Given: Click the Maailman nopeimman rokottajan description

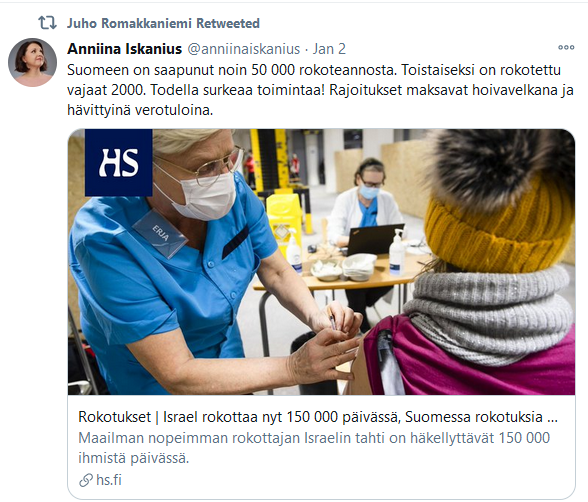Looking at the screenshot, I should coord(314,448).
